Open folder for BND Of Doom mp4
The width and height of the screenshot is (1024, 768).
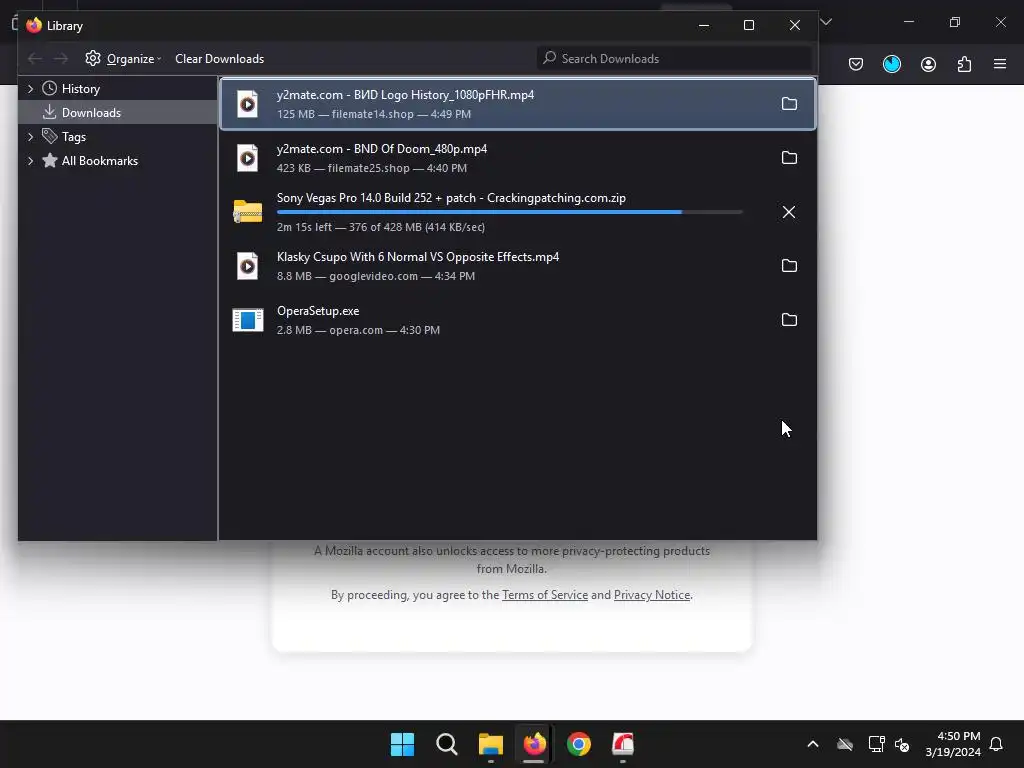click(789, 157)
